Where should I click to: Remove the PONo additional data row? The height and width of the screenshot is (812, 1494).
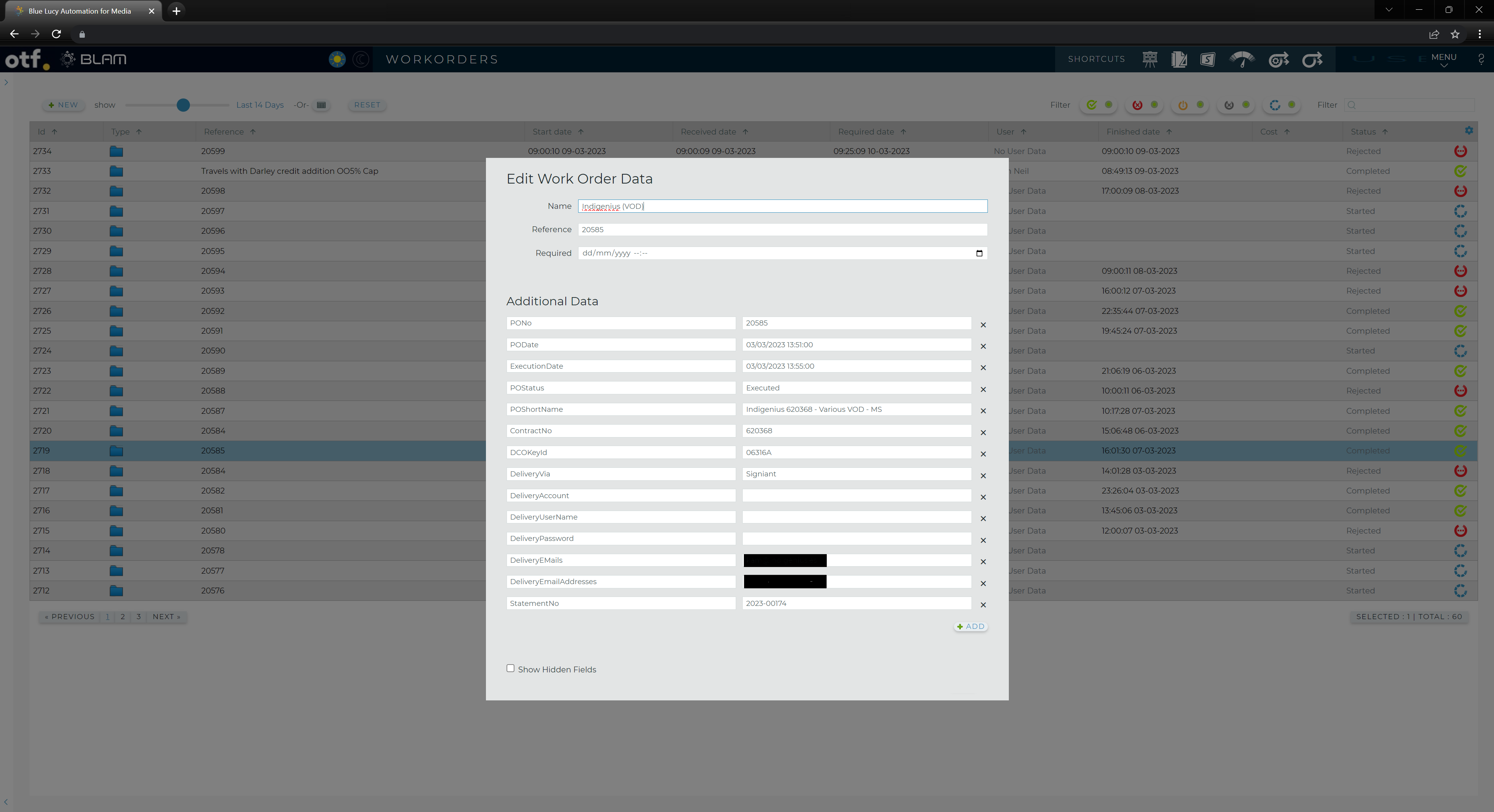tap(983, 325)
